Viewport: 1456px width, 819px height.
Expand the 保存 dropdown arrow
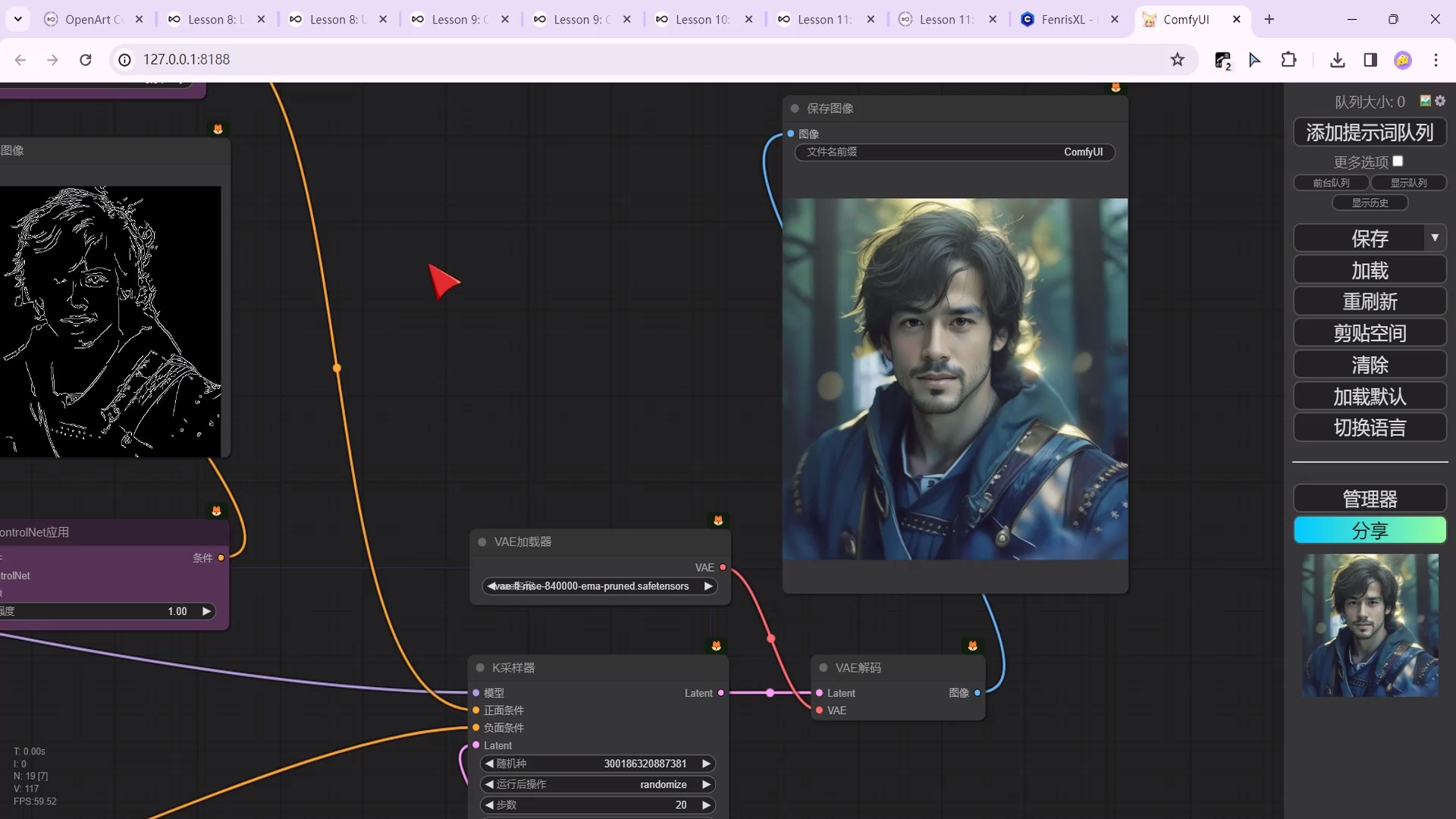[1434, 238]
